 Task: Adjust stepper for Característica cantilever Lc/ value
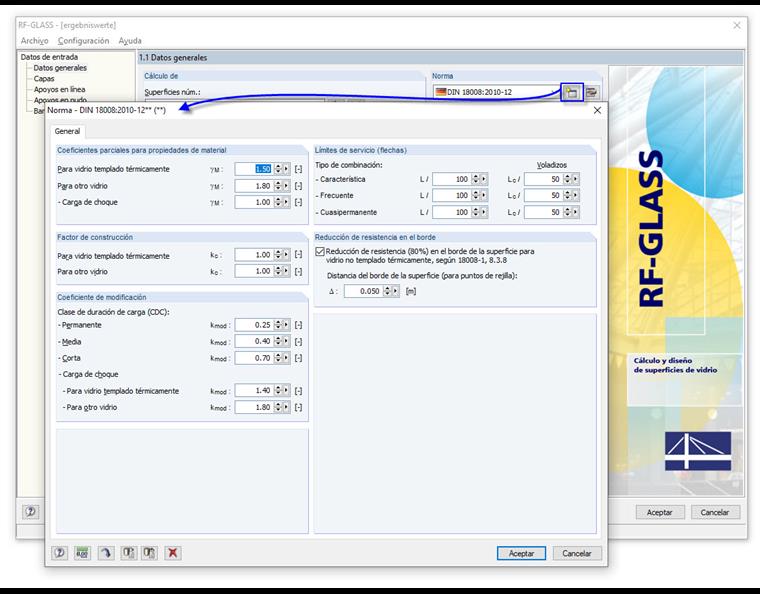567,179
